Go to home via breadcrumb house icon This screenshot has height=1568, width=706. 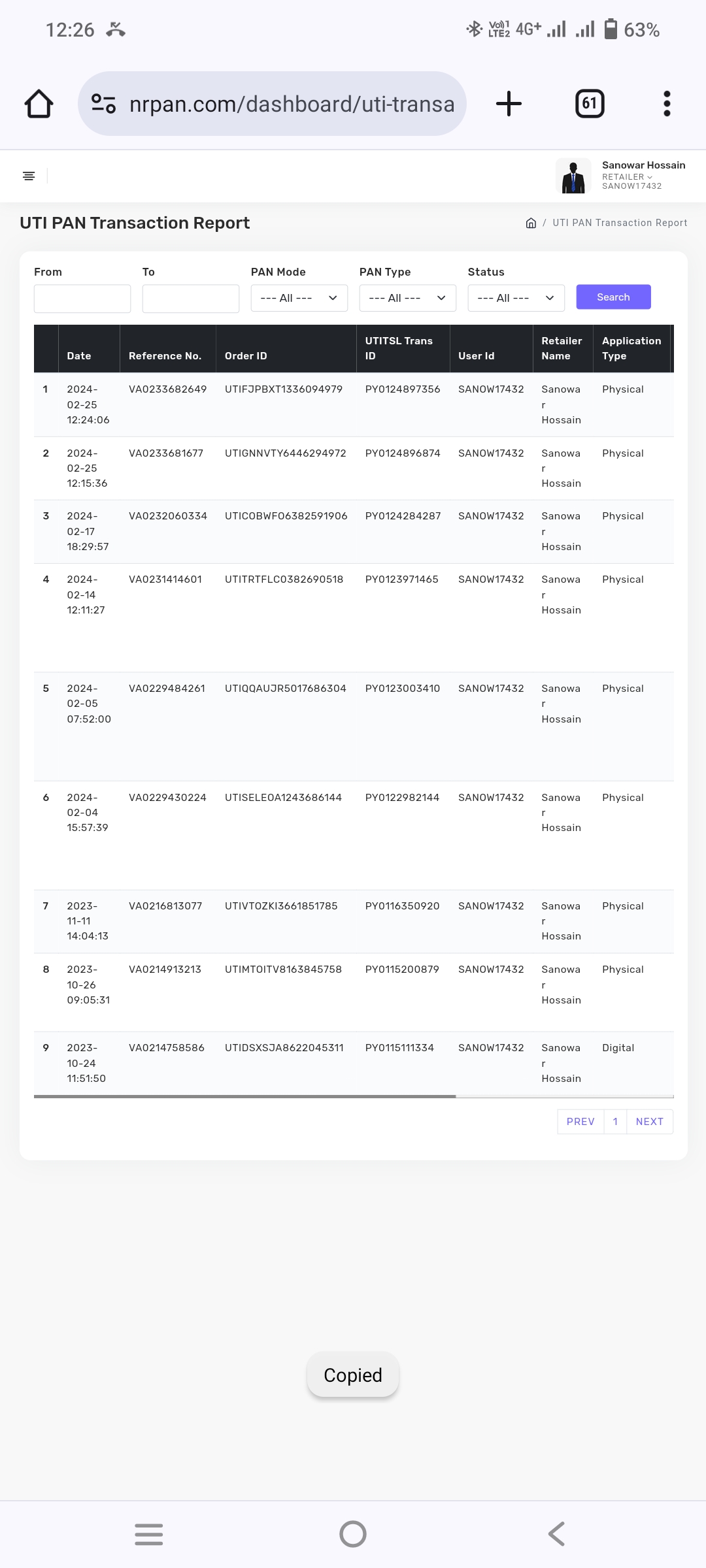tap(531, 223)
